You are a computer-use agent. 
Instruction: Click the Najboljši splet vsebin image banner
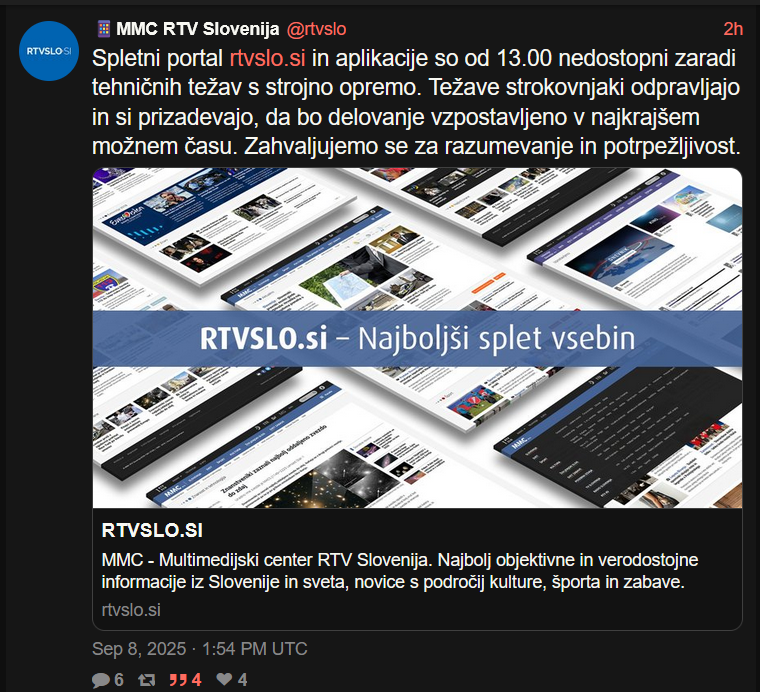[417, 338]
